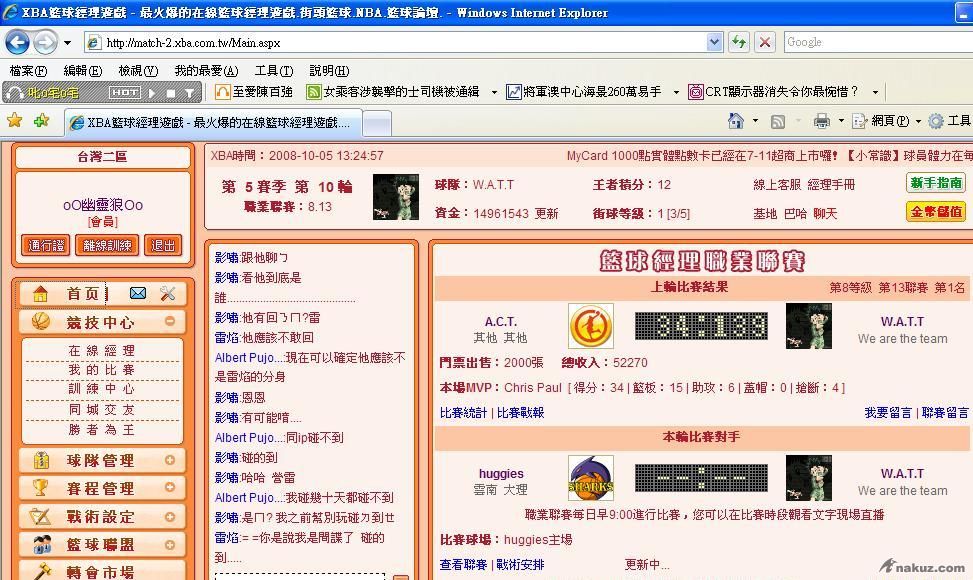Click the 聊天 link
The height and width of the screenshot is (580, 973).
click(x=825, y=213)
